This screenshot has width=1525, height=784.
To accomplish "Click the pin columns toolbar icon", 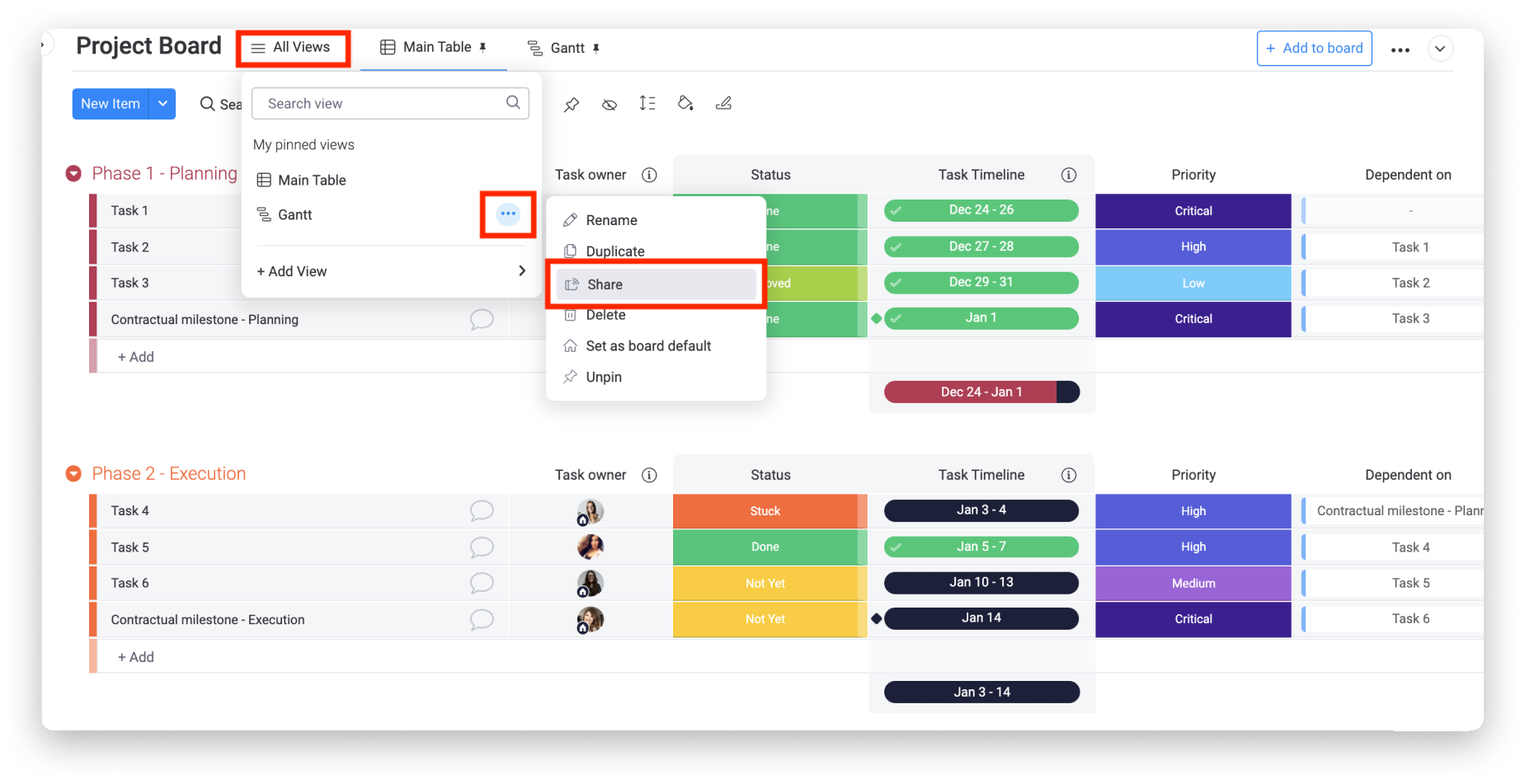I will (572, 104).
